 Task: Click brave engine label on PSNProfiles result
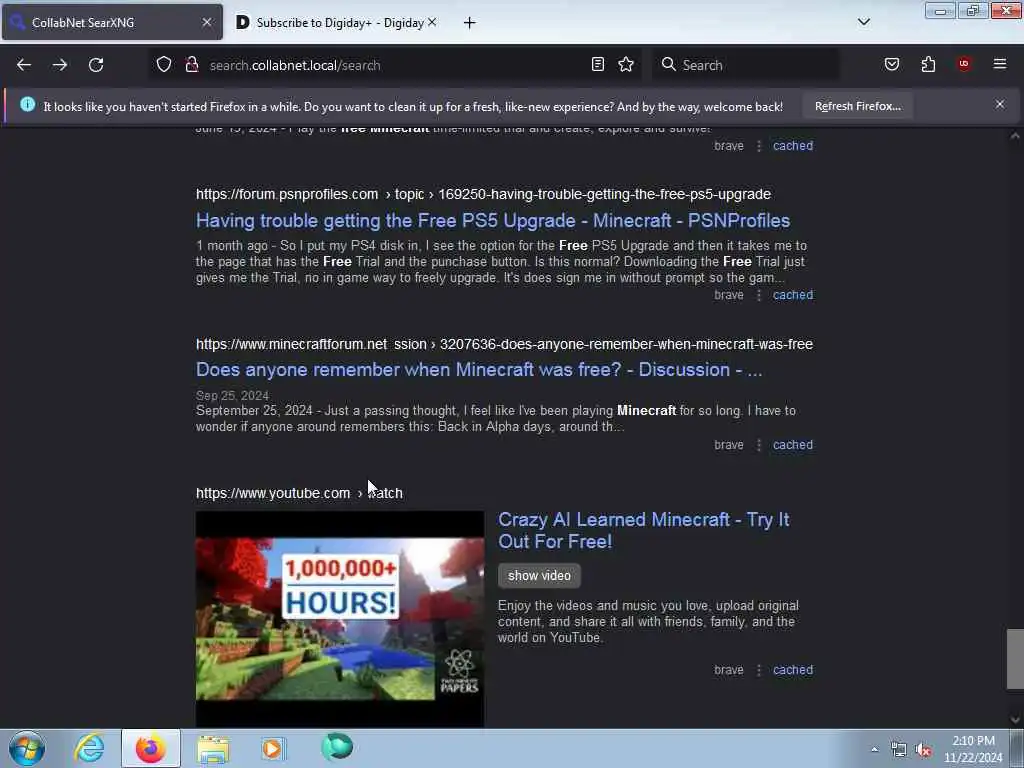pos(729,295)
